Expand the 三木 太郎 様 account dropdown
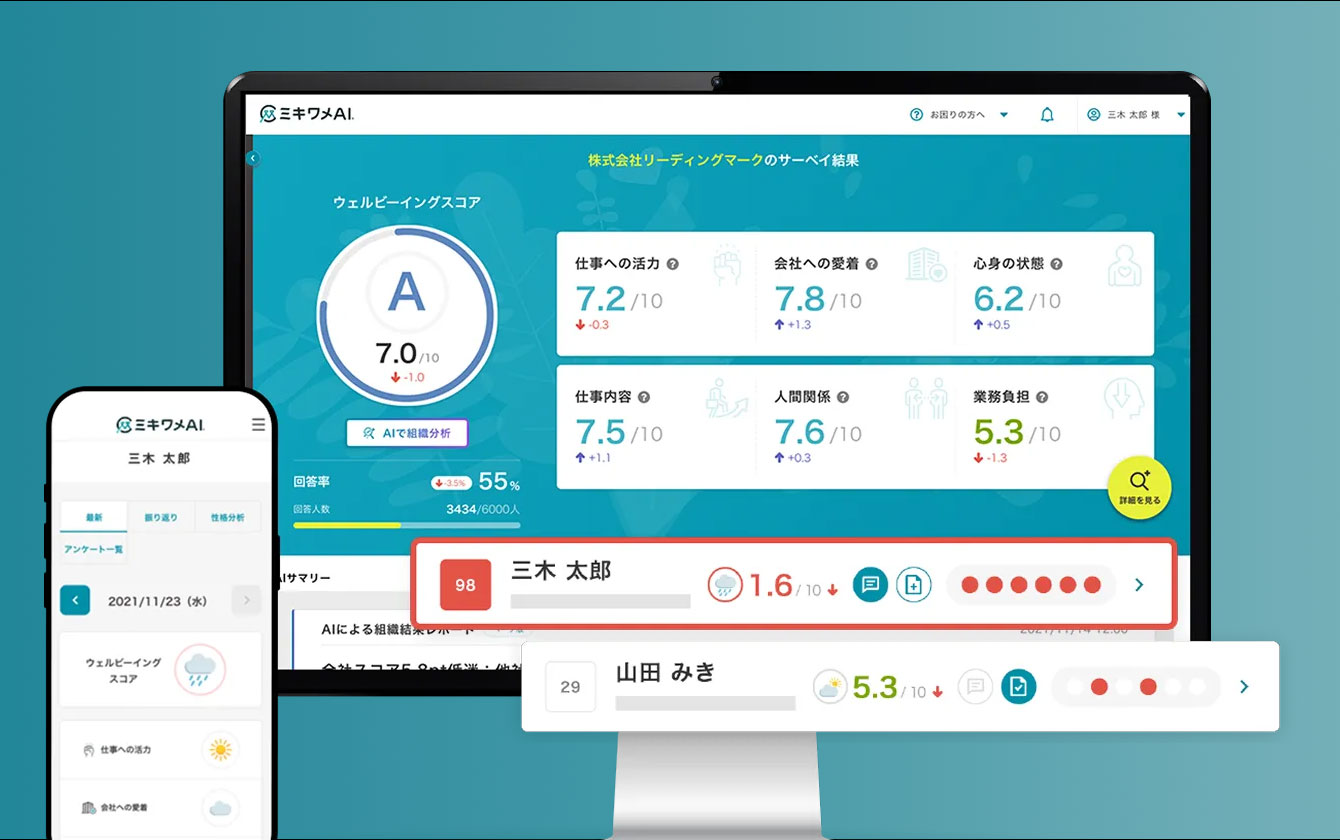This screenshot has height=840, width=1340. 1181,114
